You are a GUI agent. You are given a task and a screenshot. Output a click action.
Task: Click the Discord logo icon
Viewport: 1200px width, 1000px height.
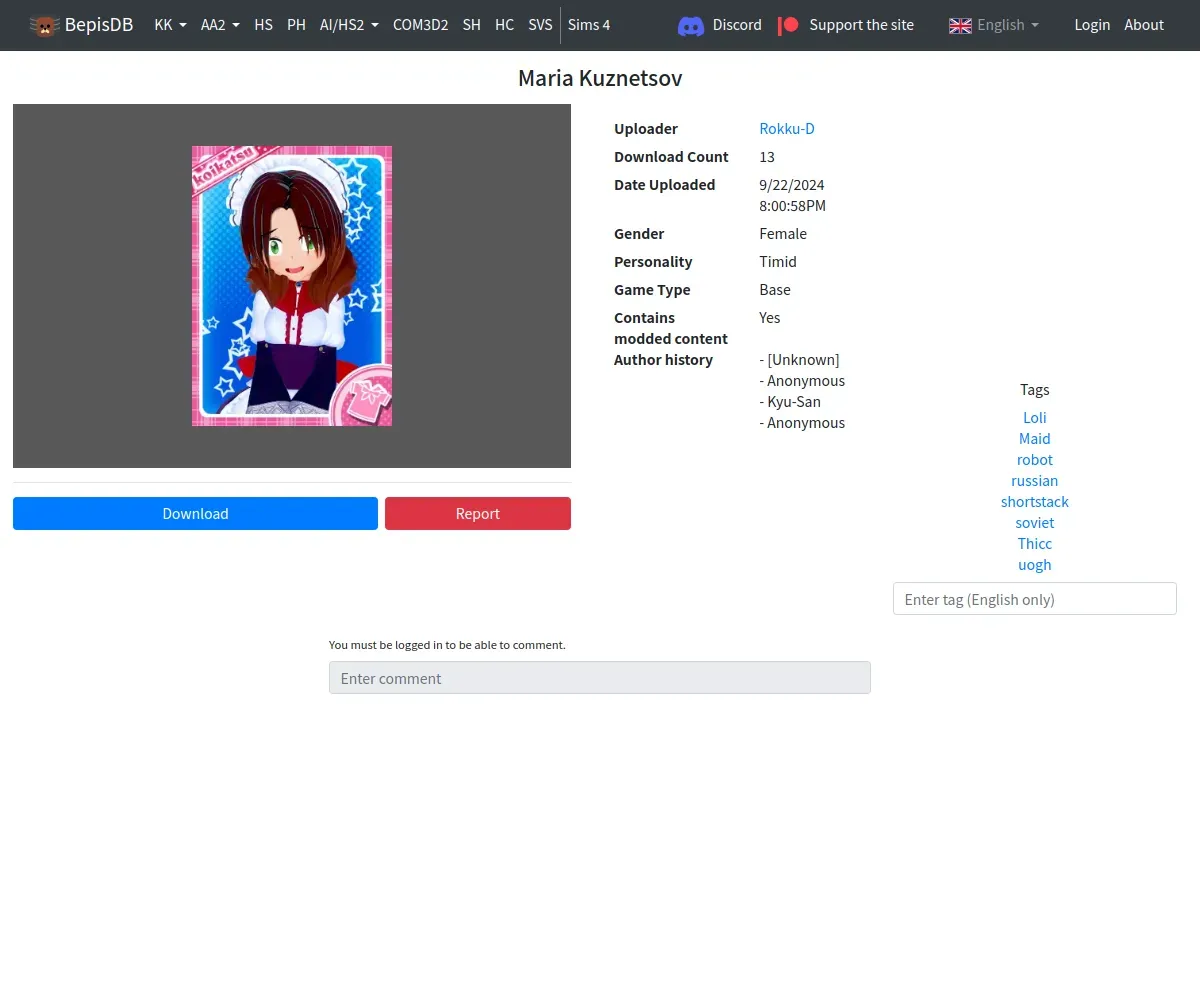(691, 25)
